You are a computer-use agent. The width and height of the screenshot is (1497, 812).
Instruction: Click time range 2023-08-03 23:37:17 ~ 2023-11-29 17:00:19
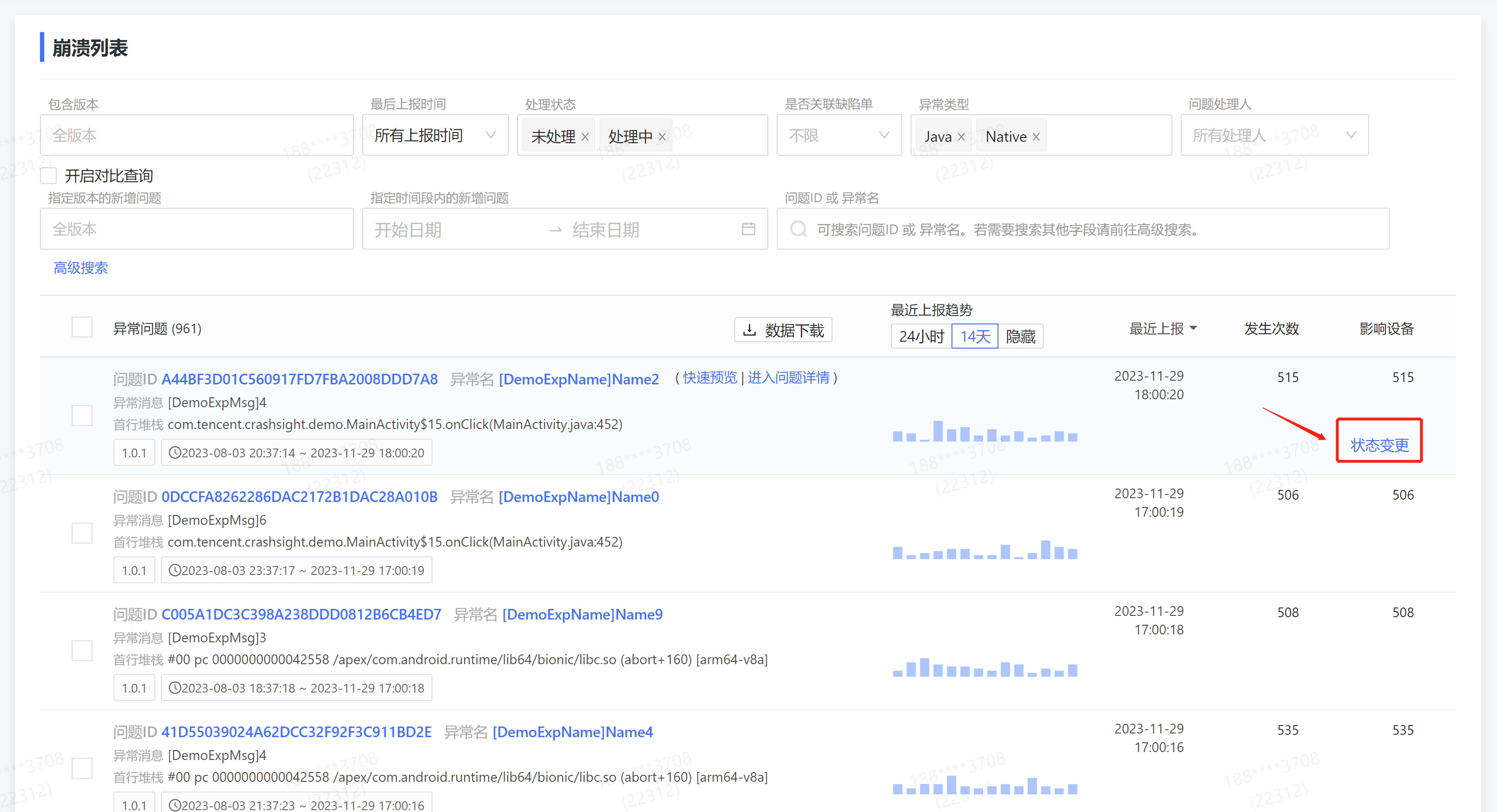pyautogui.click(x=297, y=570)
